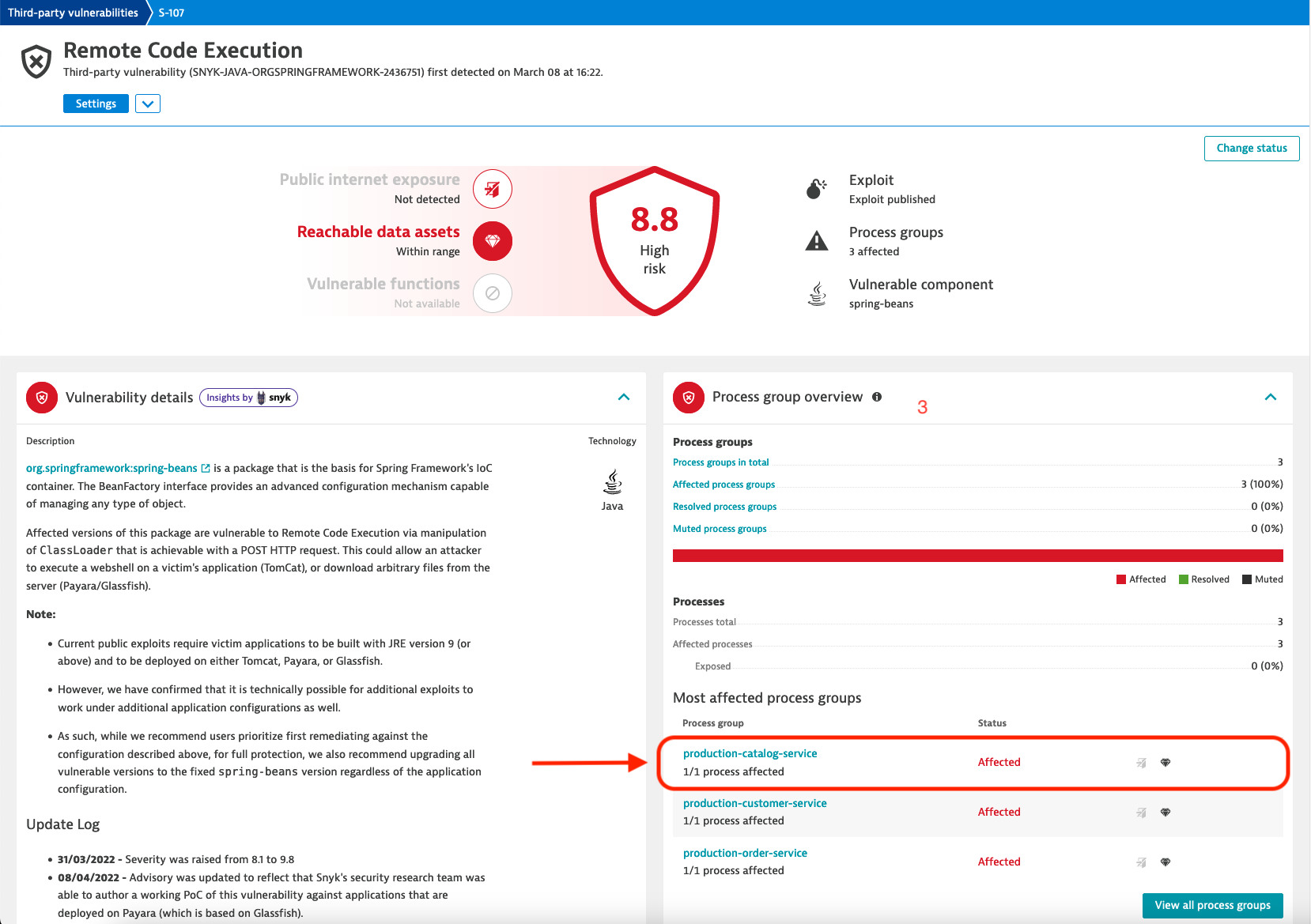Collapse the Vulnerability details panel
This screenshot has height=924, width=1311.
[x=624, y=397]
